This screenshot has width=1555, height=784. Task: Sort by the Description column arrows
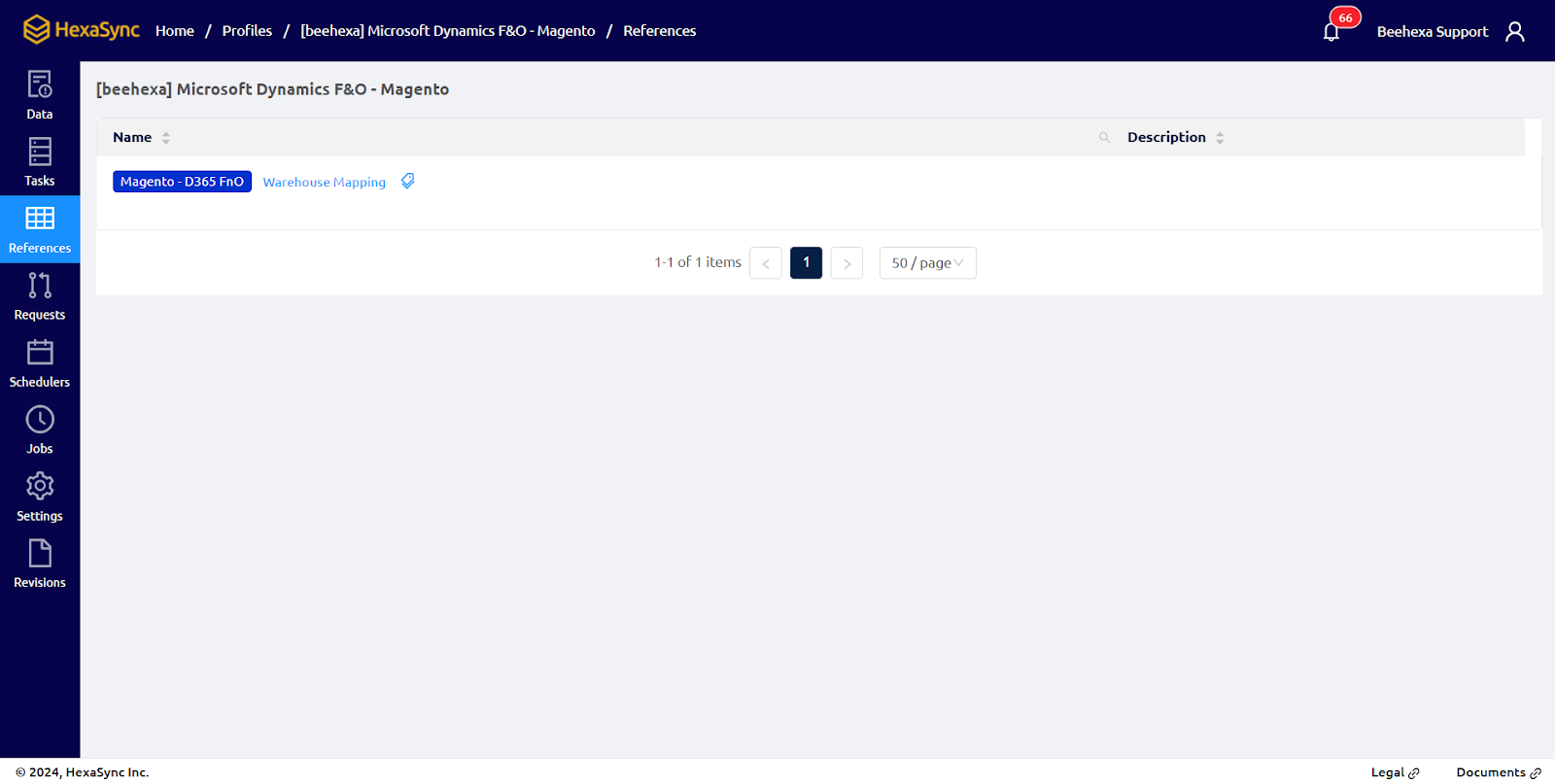coord(1220,138)
